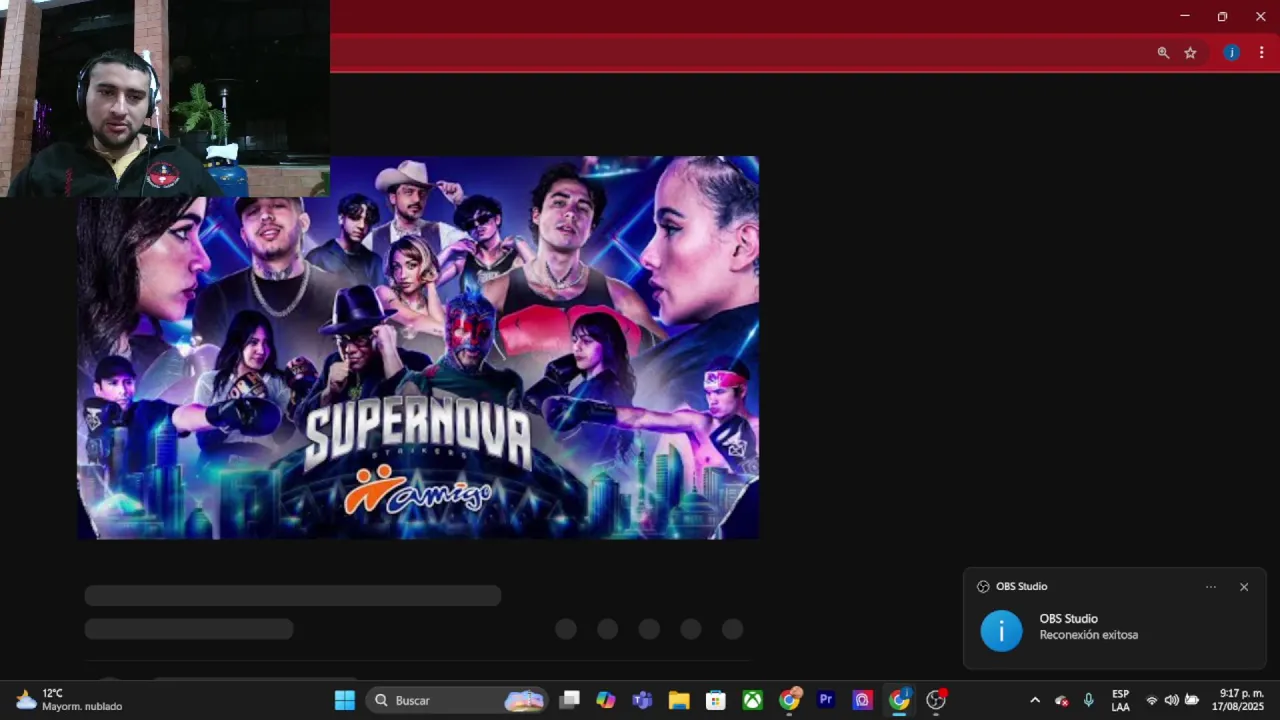Open the Windows Start menu
The width and height of the screenshot is (1280, 720).
[x=345, y=700]
